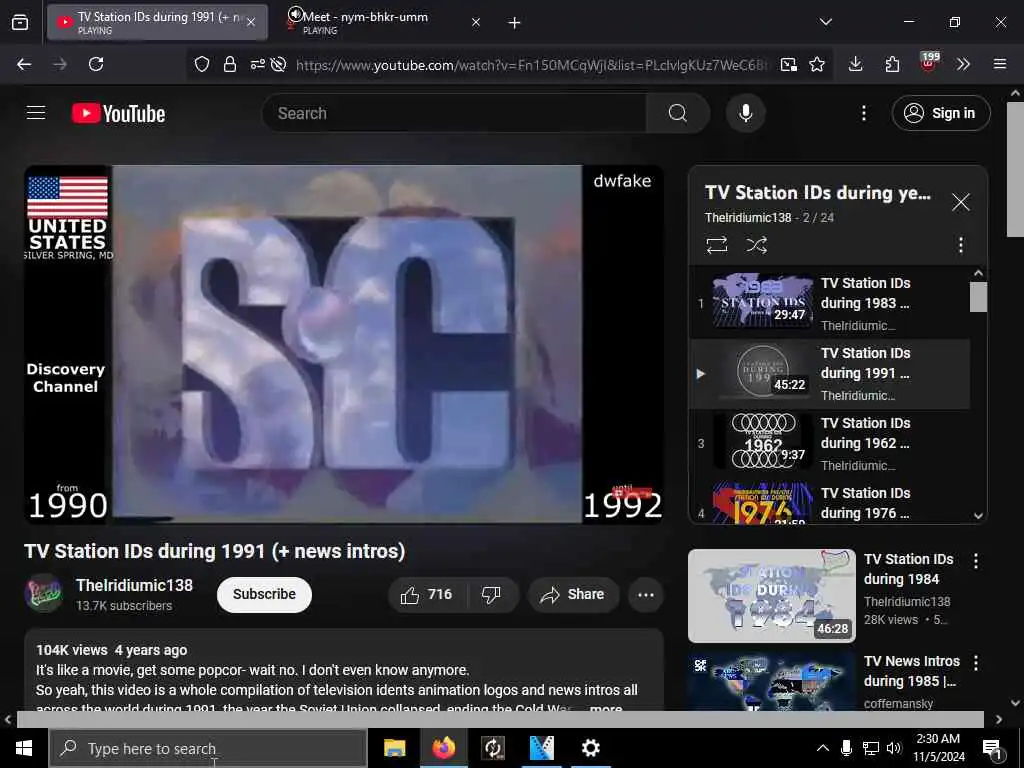Close the playlist panel
Viewport: 1024px width, 768px height.
pyautogui.click(x=960, y=202)
